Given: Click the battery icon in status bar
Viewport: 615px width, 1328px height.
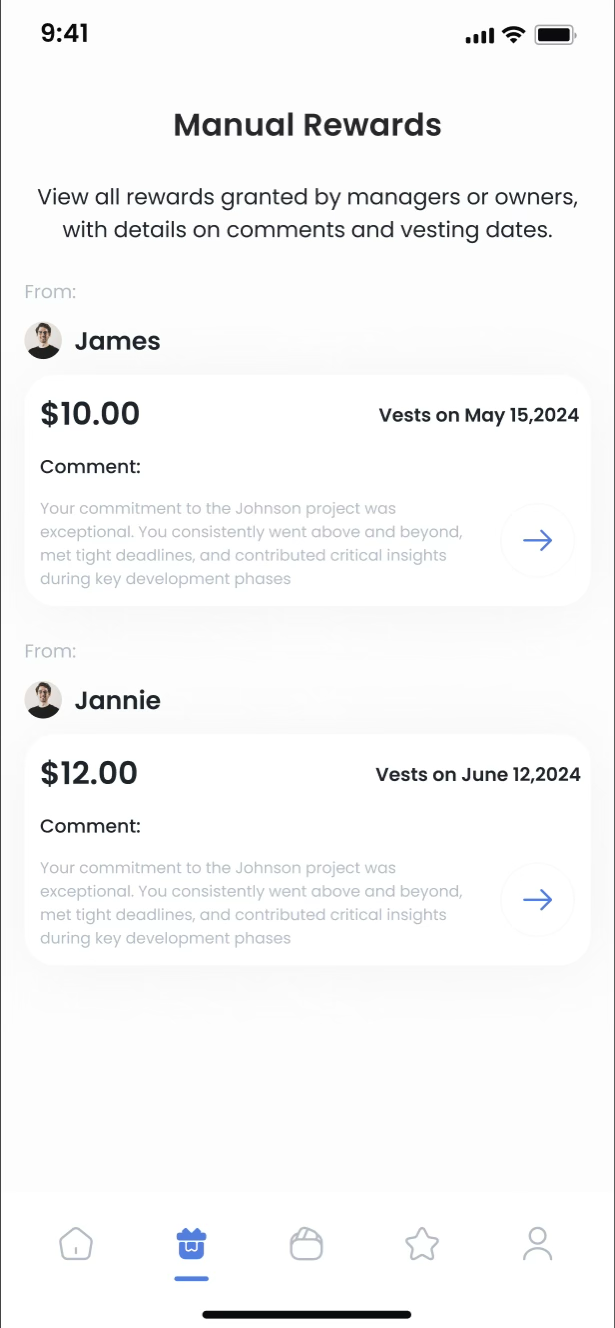Looking at the screenshot, I should [555, 35].
